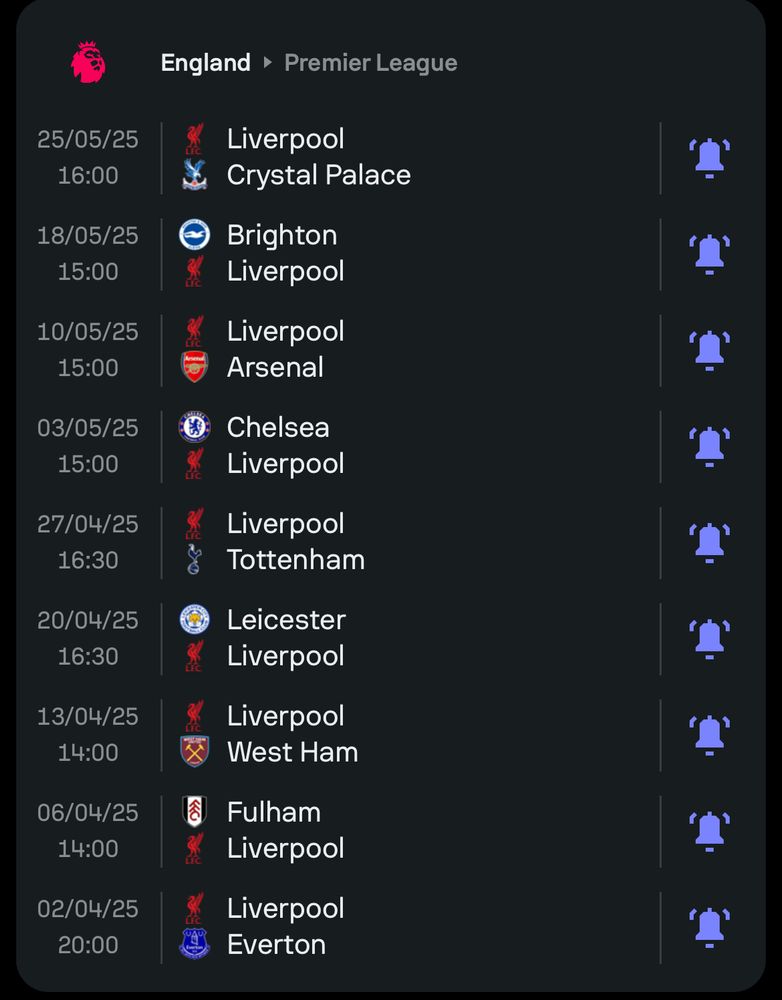Click the Chelsea club badge
Image resolution: width=782 pixels, height=1000 pixels.
pyautogui.click(x=195, y=427)
